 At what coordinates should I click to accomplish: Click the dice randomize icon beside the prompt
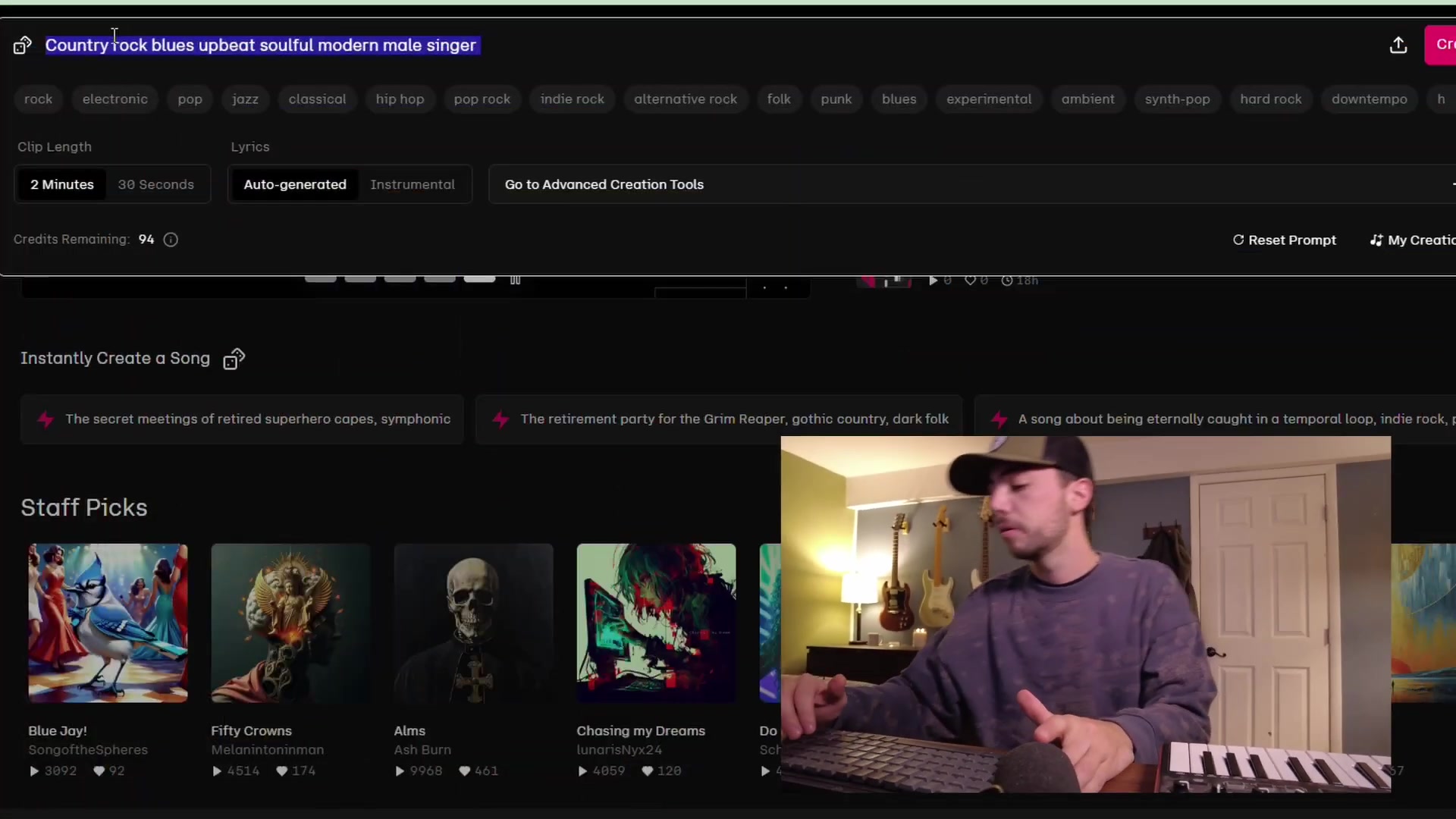pos(22,45)
